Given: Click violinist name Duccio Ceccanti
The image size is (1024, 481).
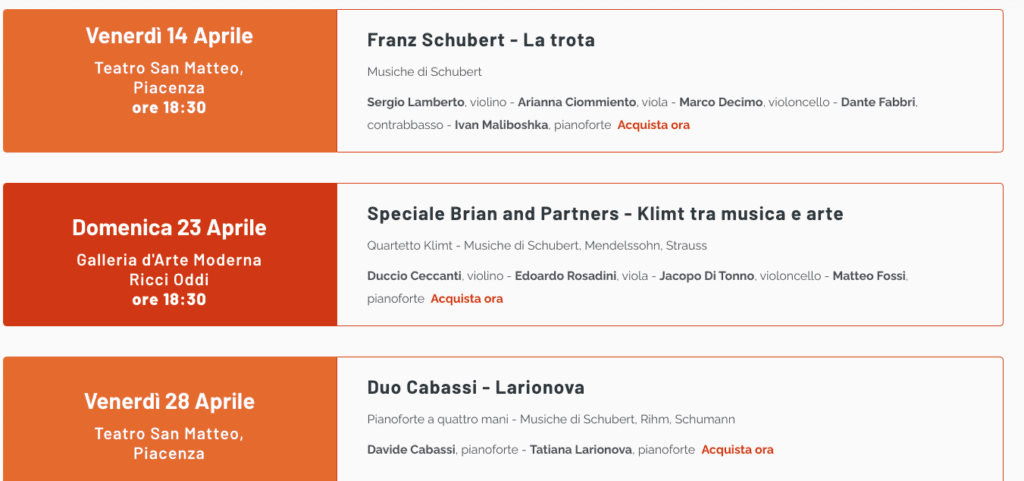Looking at the screenshot, I should point(413,276).
